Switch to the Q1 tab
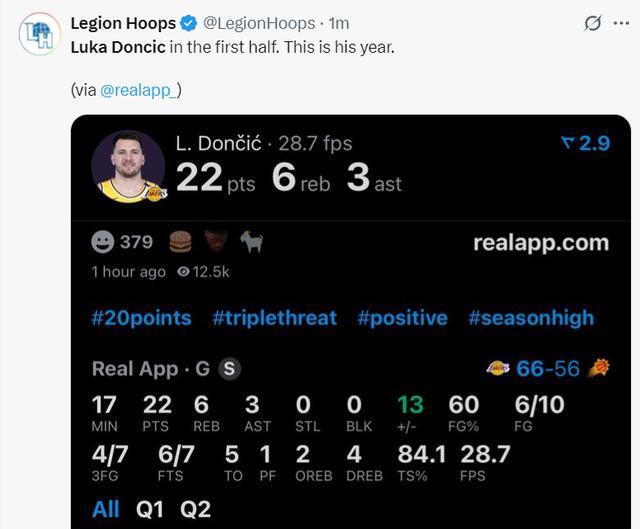 [x=149, y=509]
